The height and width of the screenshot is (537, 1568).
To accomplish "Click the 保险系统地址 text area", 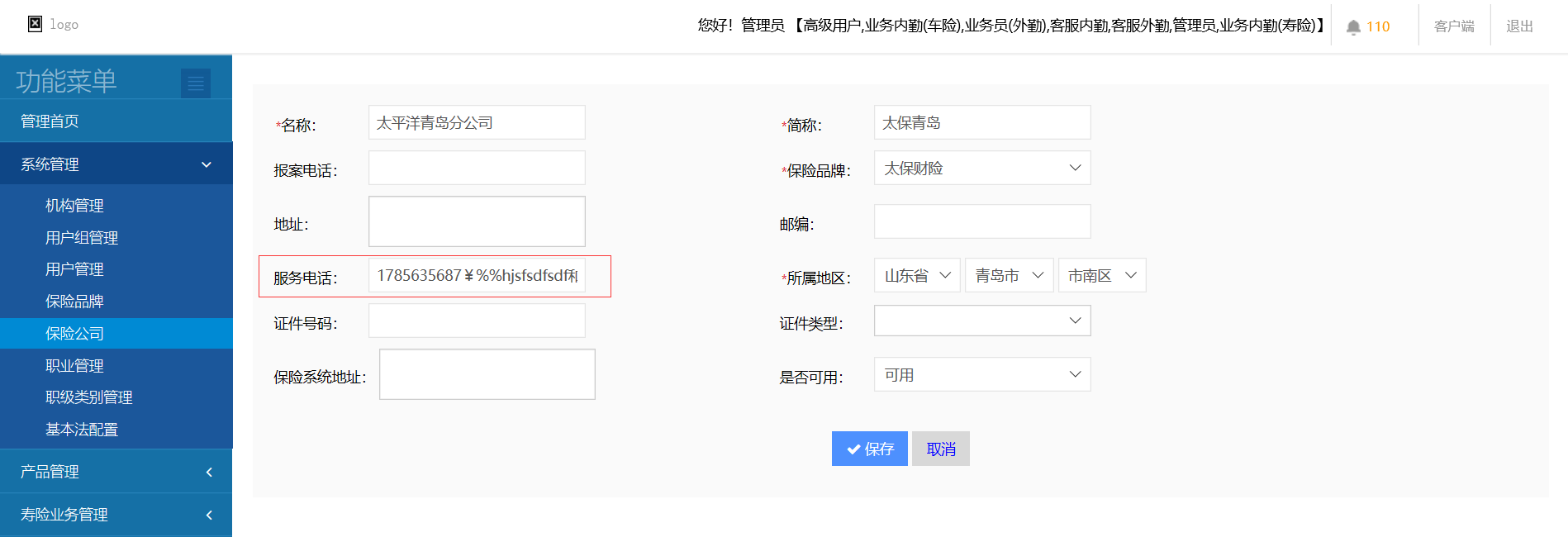I will [487, 374].
